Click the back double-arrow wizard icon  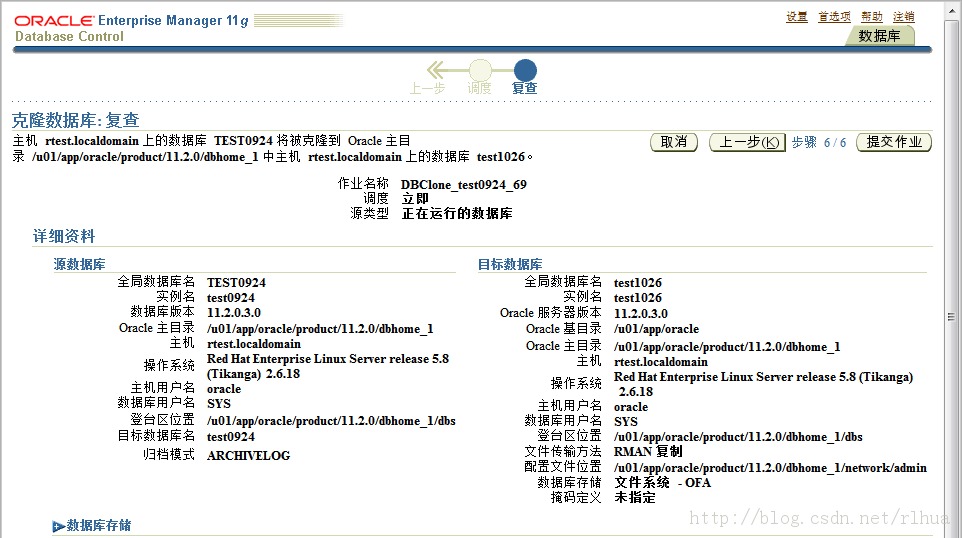click(437, 71)
